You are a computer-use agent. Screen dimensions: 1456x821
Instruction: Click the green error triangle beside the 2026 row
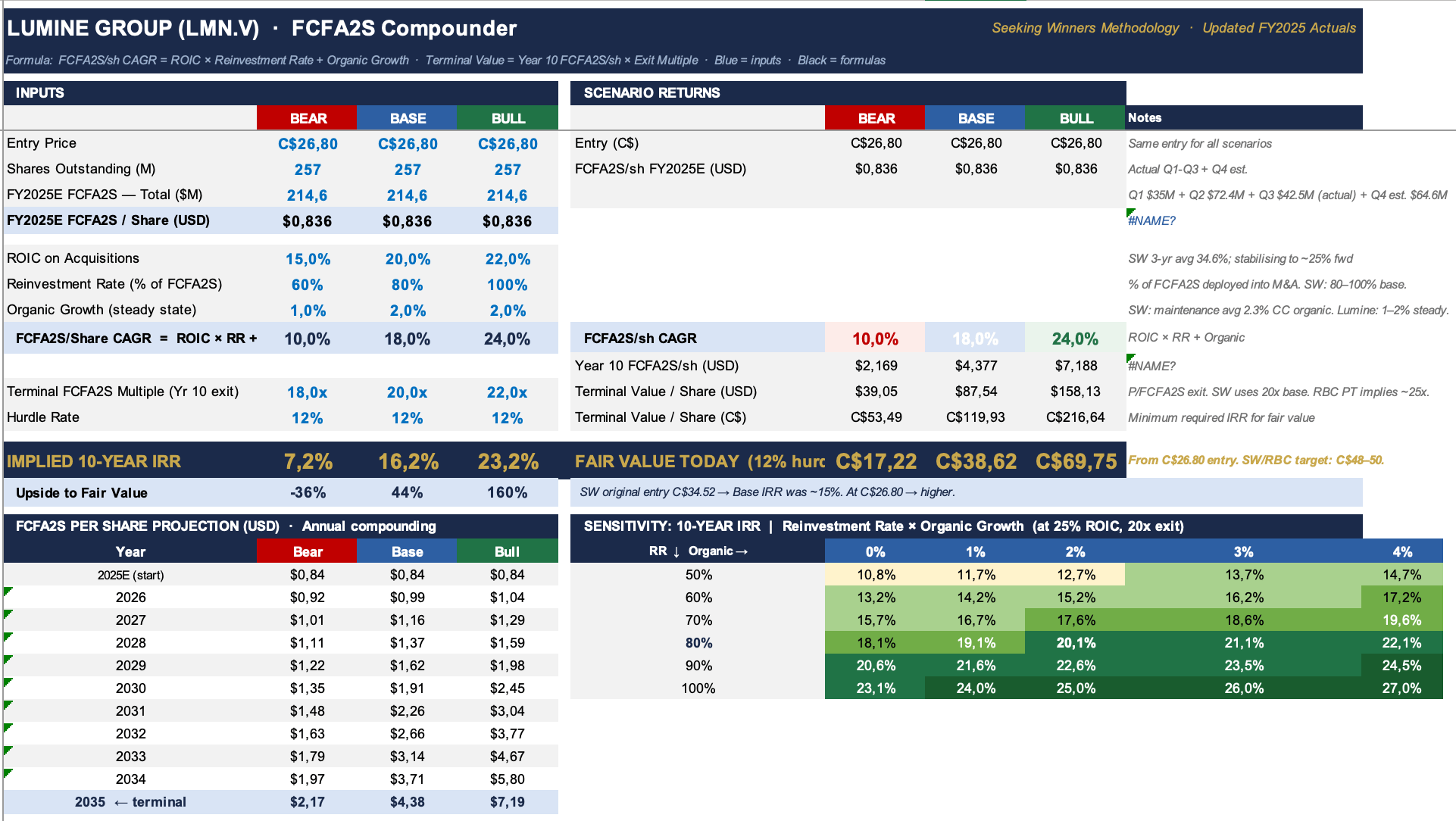coord(8,591)
